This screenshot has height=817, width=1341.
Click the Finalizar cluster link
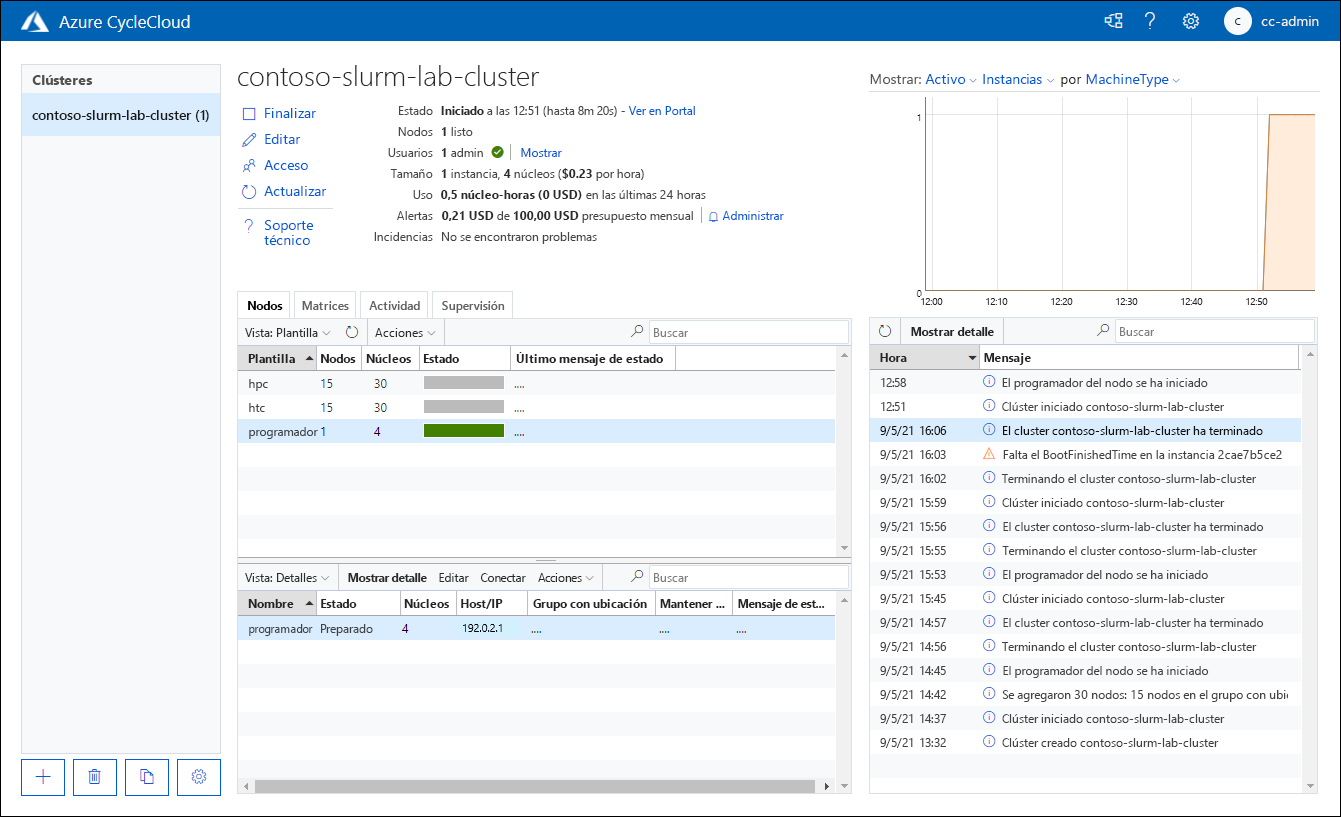coord(289,114)
